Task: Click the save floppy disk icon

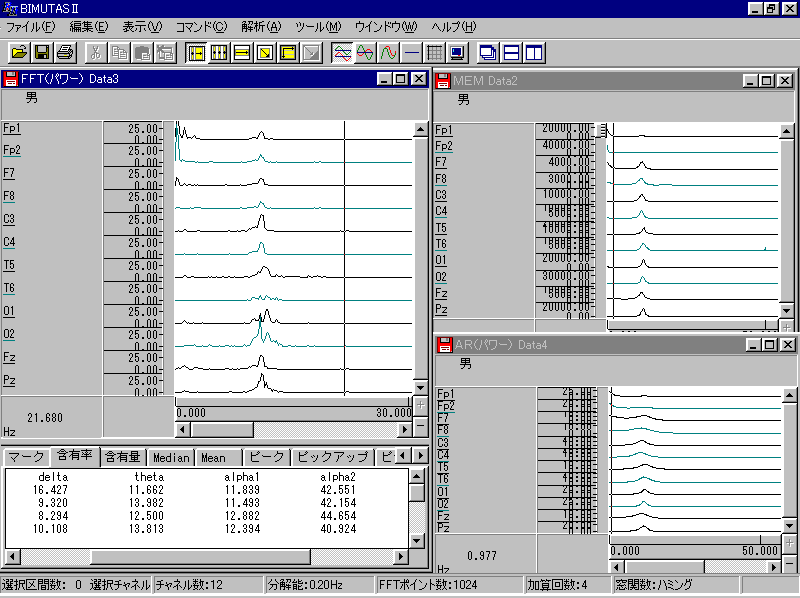Action: [x=42, y=52]
